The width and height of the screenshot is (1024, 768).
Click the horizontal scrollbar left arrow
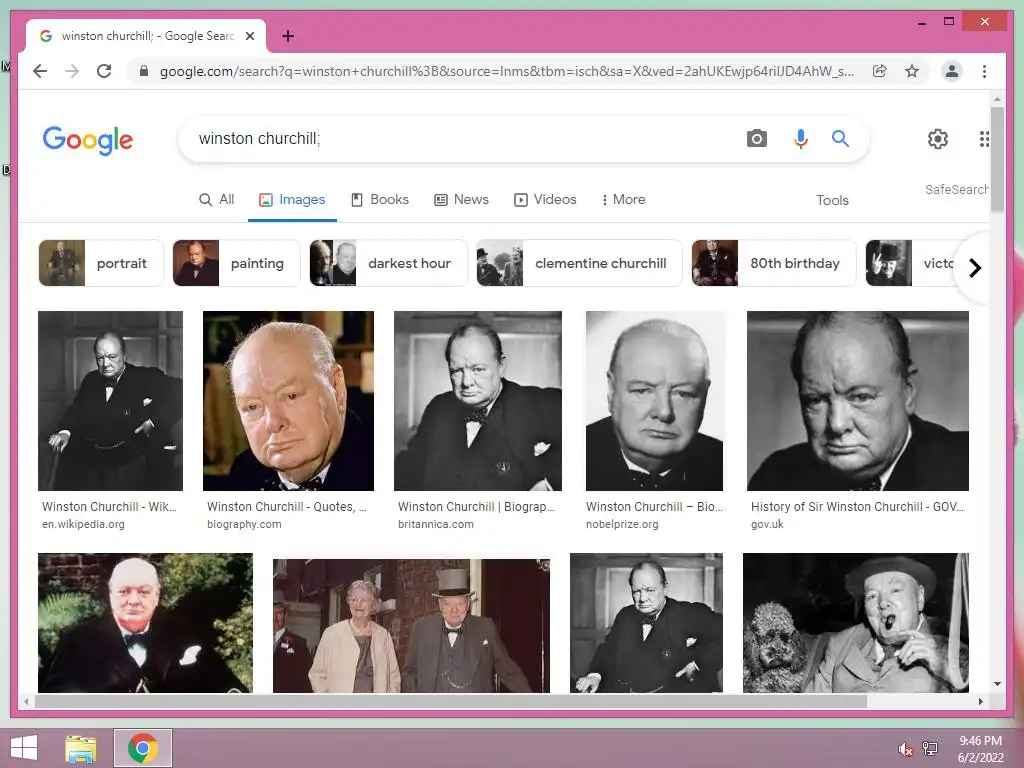pos(26,701)
